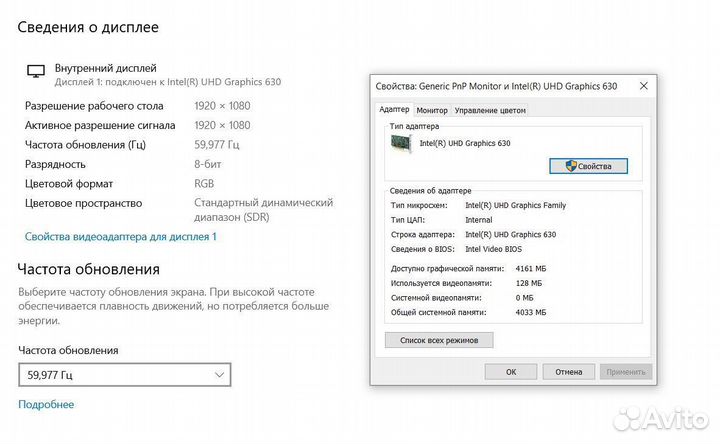Open the Управление цветом tab
720x444 pixels.
[x=490, y=110]
